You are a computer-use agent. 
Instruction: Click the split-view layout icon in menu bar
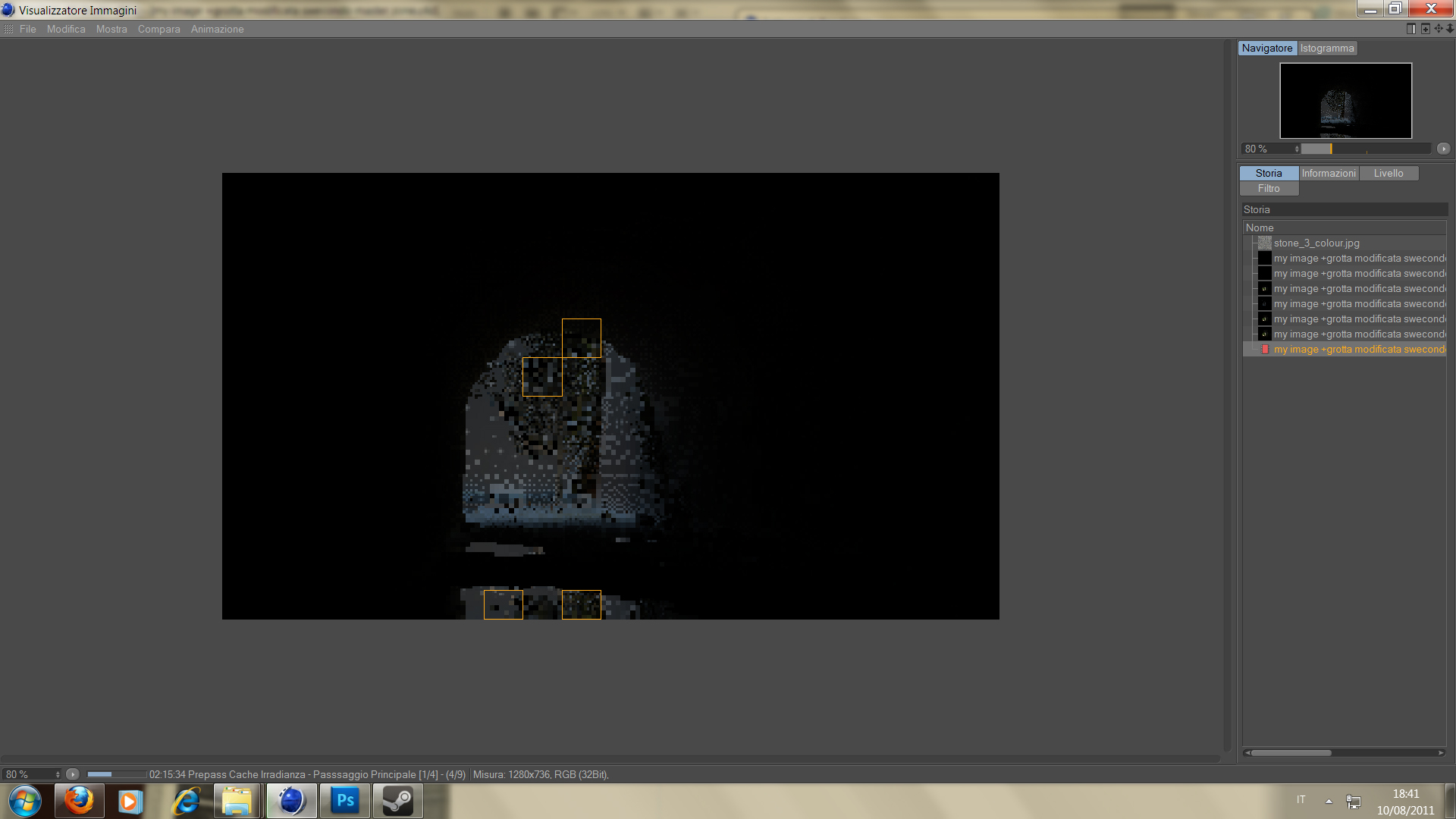(1411, 29)
